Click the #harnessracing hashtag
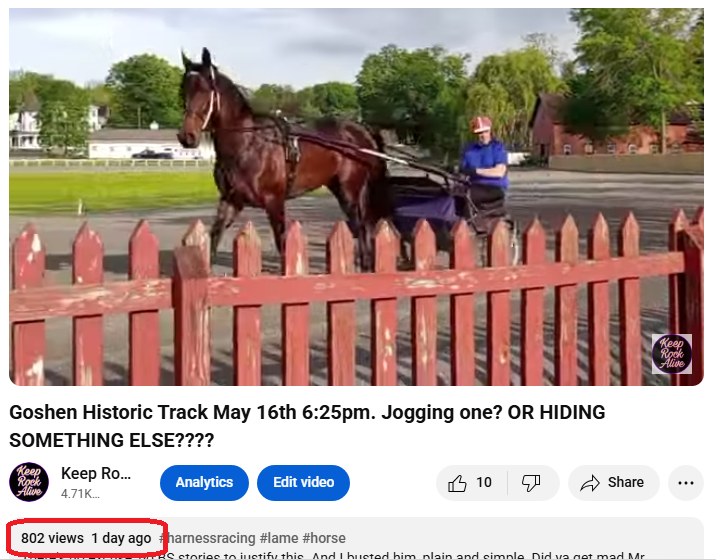The width and height of the screenshot is (716, 560). click(x=207, y=538)
